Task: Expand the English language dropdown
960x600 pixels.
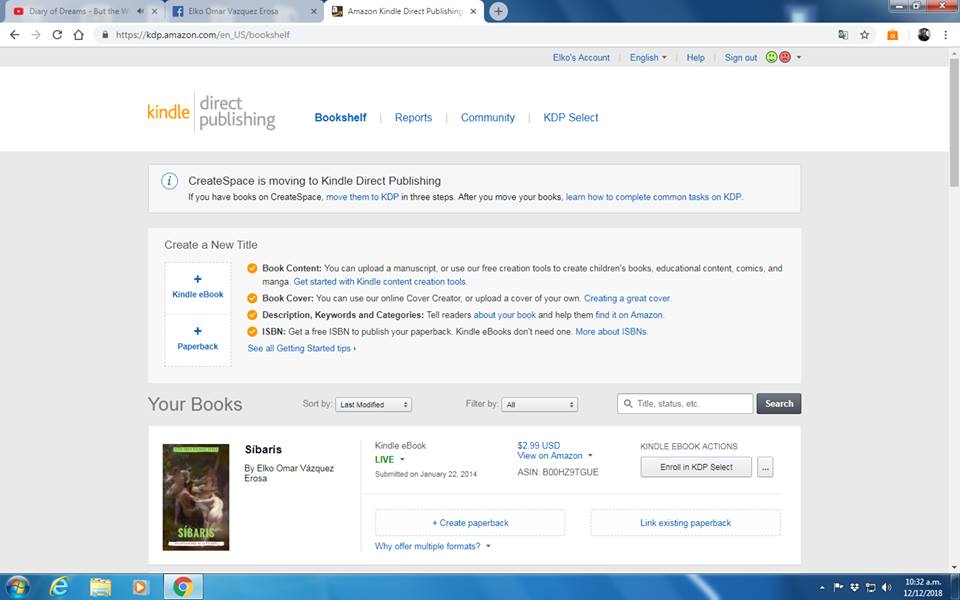Action: [x=648, y=58]
